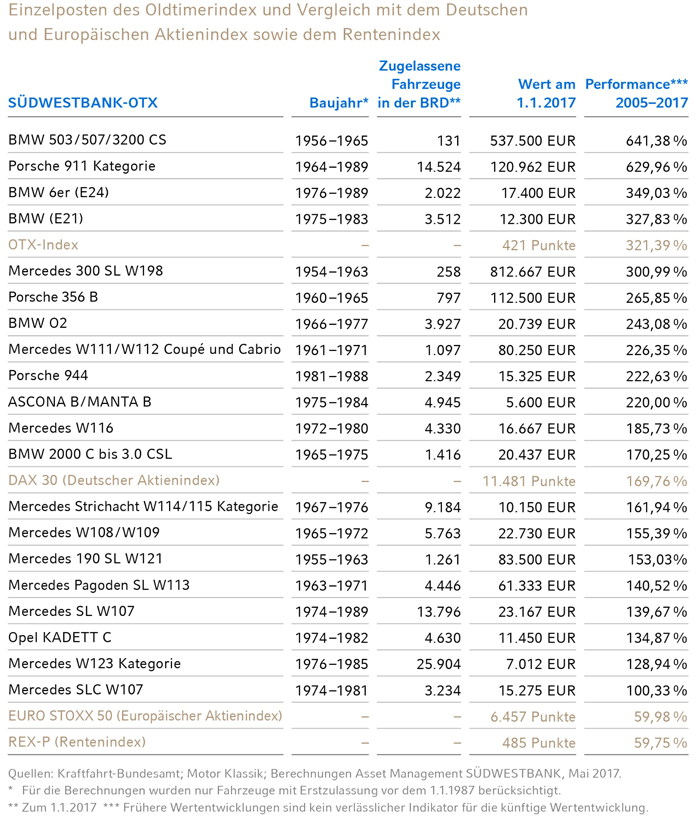Screen dimensions: 700x819
Task: Select the Porsche 944 entry
Action: point(48,375)
